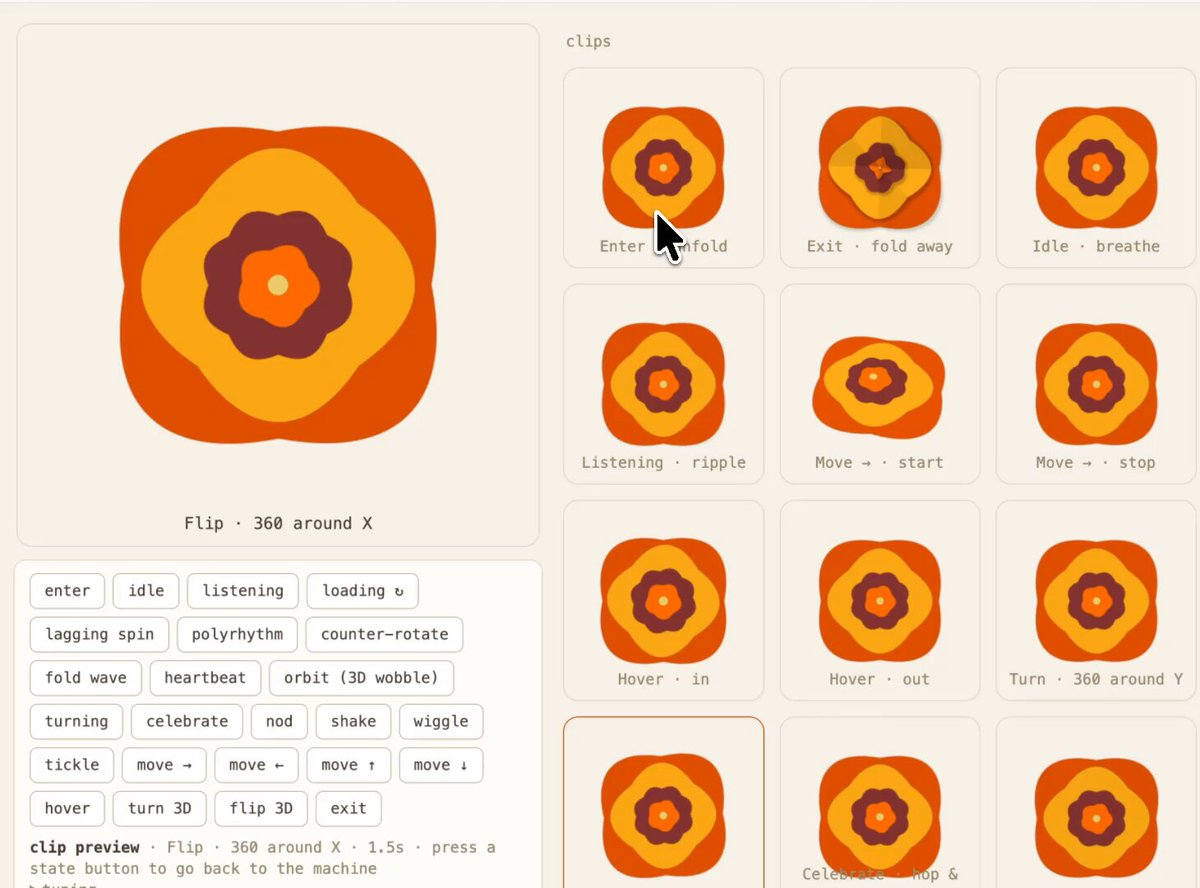
Task: Click the large flower in the preview panel
Action: click(278, 285)
